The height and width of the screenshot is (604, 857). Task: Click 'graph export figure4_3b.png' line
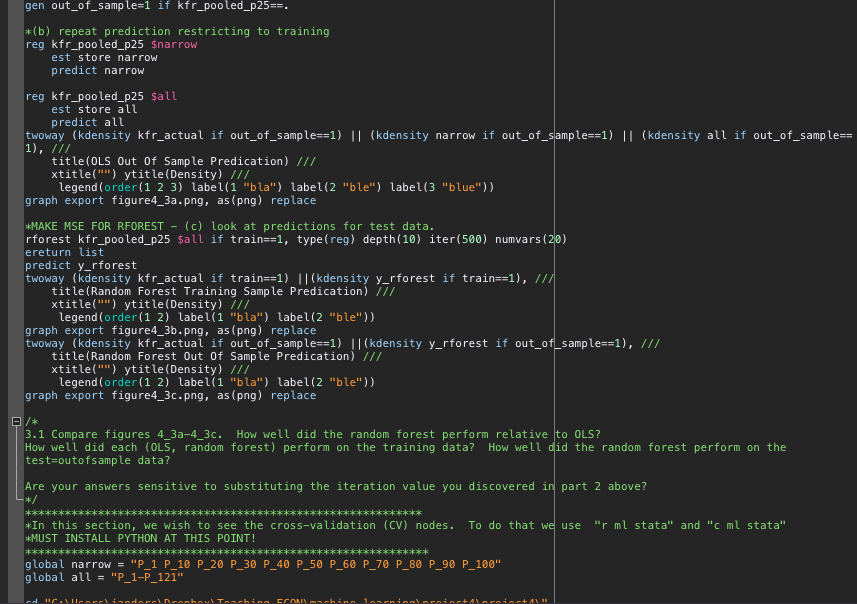pos(171,330)
